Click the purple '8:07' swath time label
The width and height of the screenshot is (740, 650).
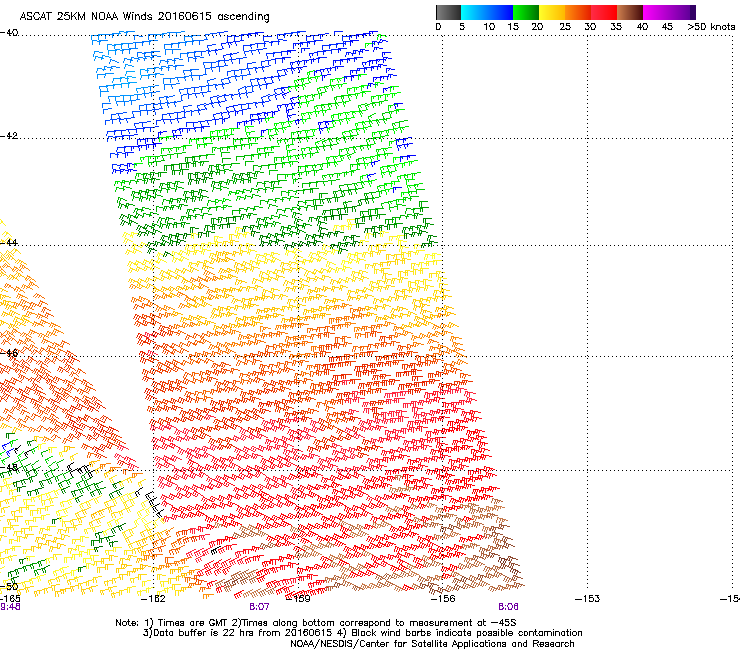259,607
